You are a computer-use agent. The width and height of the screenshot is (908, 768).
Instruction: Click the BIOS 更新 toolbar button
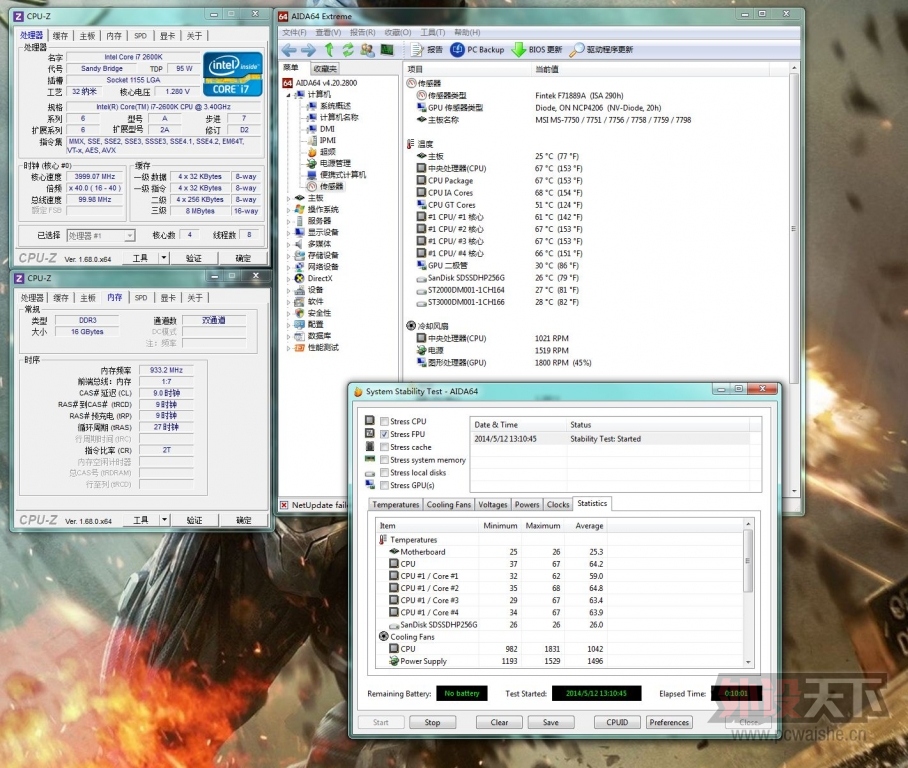coord(537,50)
